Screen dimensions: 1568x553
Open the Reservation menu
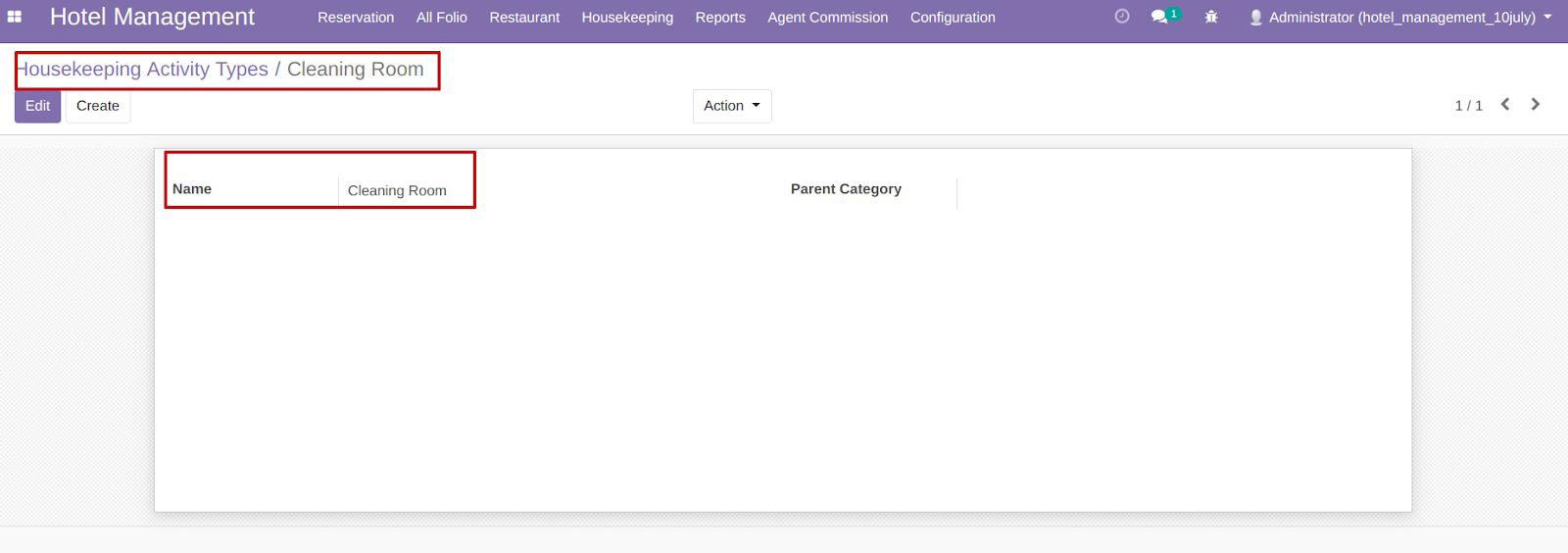(356, 18)
